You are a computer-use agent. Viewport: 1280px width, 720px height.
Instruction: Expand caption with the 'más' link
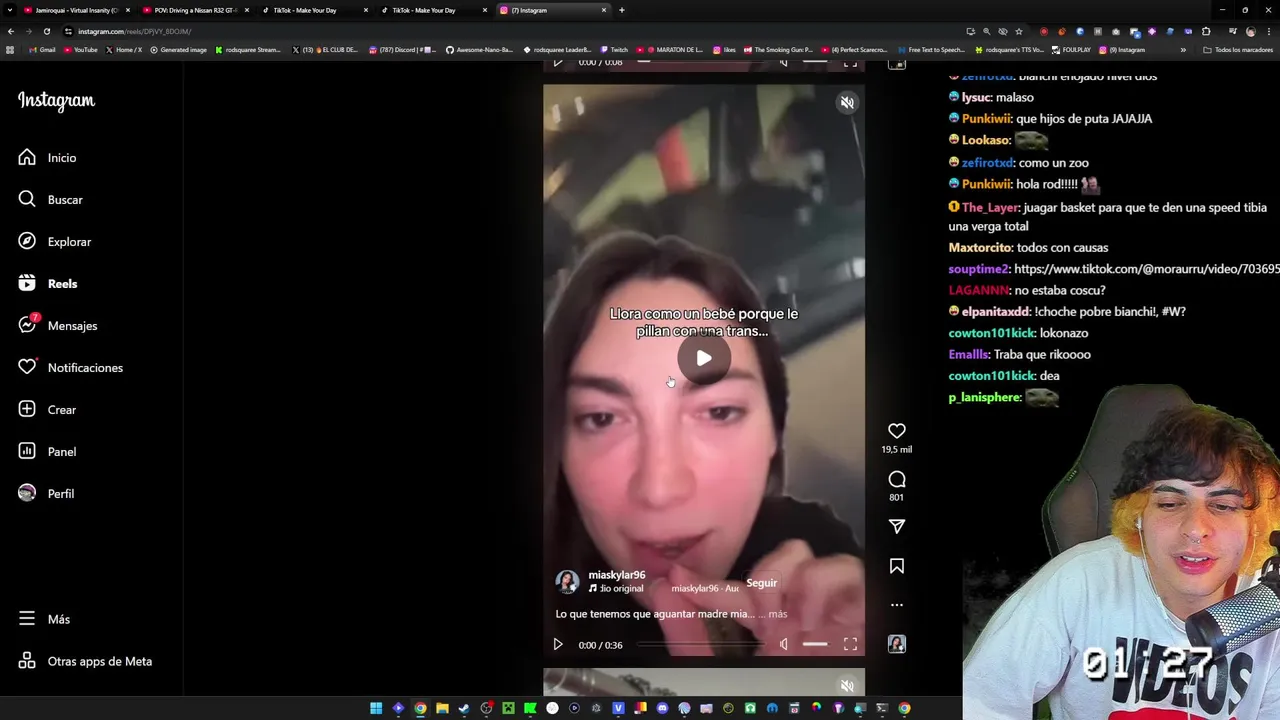(778, 614)
